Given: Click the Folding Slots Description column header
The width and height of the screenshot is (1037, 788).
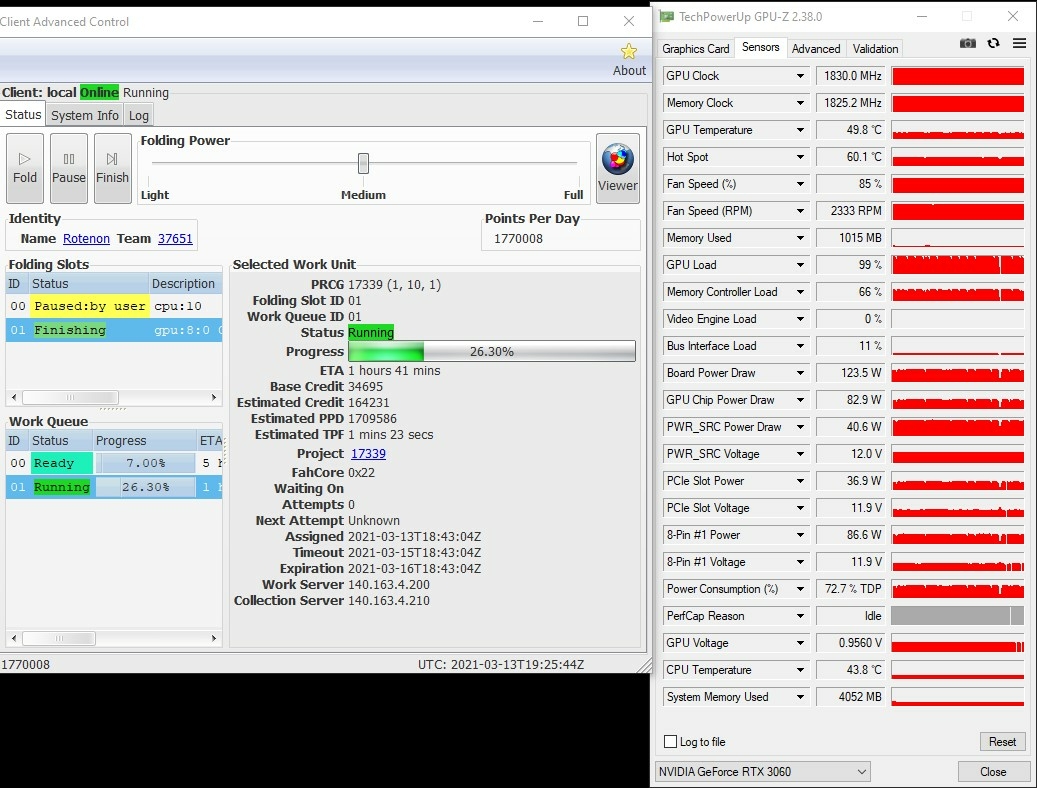Looking at the screenshot, I should pos(185,284).
